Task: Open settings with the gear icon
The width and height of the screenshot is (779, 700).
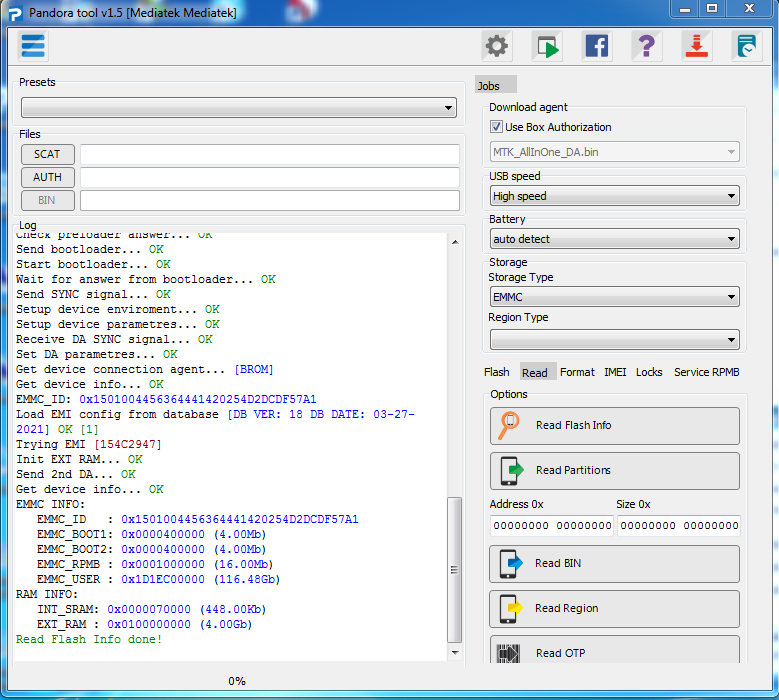Action: coord(496,46)
